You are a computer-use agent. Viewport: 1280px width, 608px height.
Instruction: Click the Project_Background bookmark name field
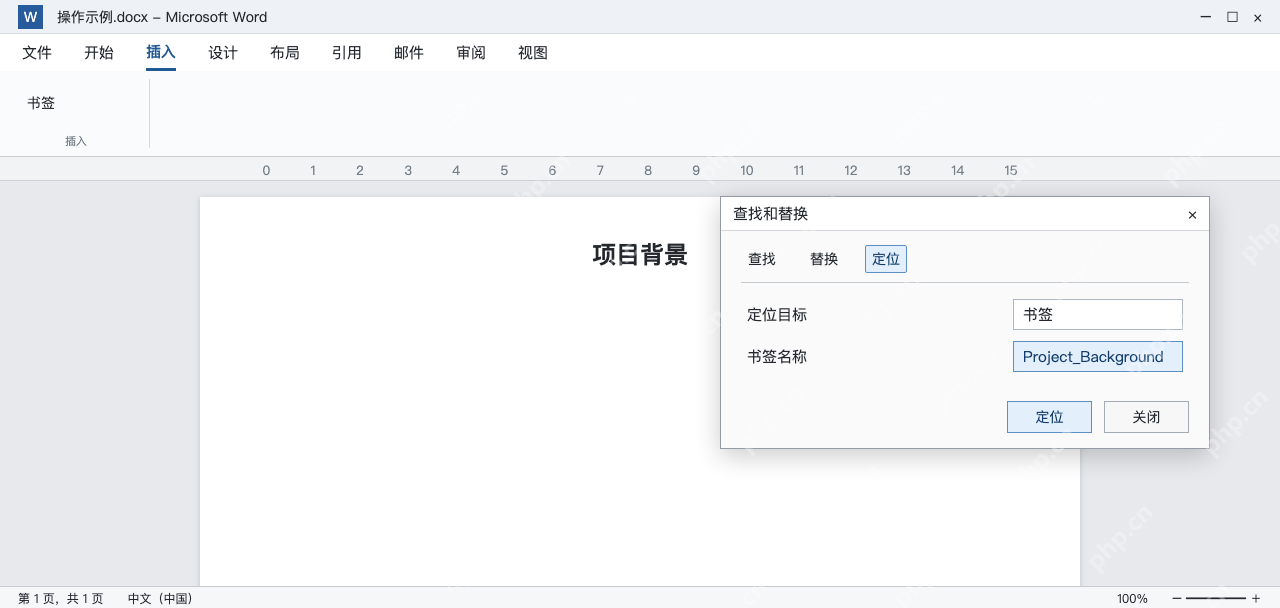(1098, 356)
